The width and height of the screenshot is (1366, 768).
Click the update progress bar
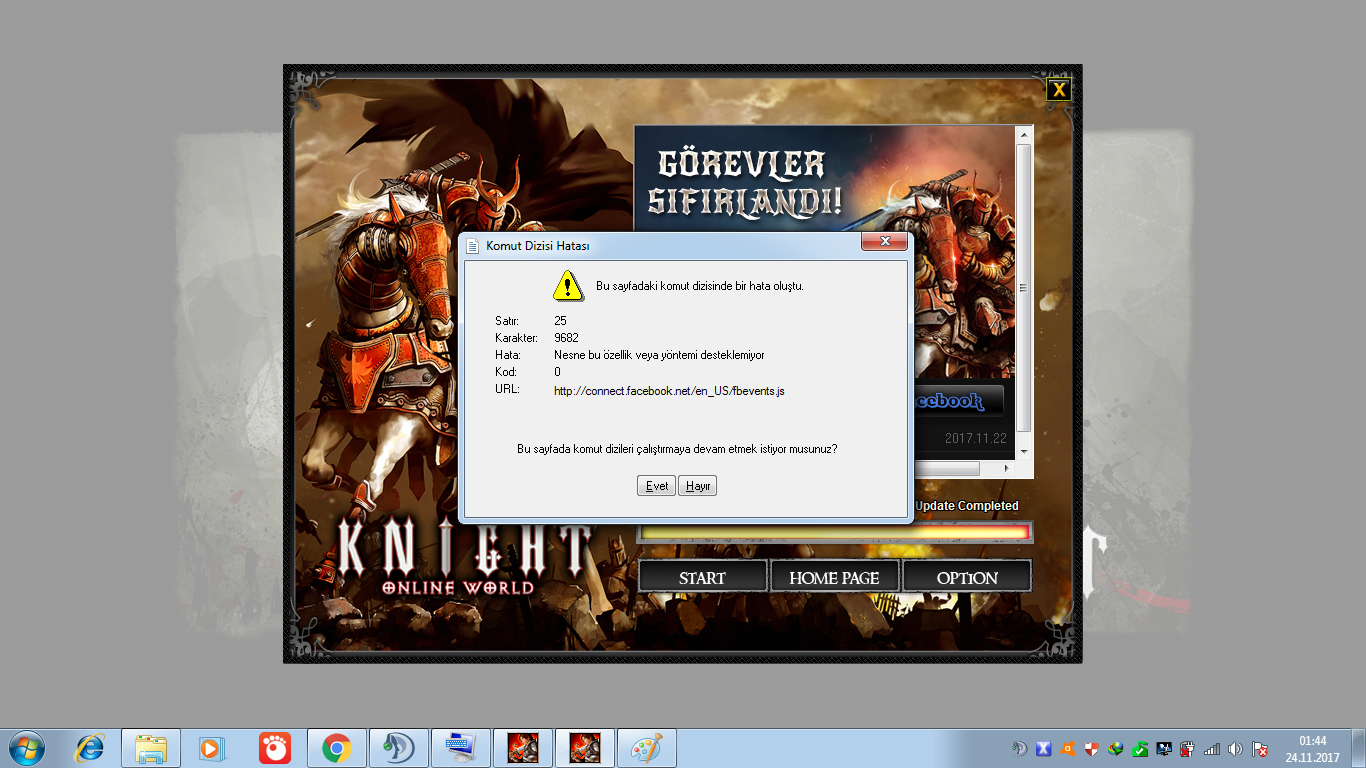835,532
